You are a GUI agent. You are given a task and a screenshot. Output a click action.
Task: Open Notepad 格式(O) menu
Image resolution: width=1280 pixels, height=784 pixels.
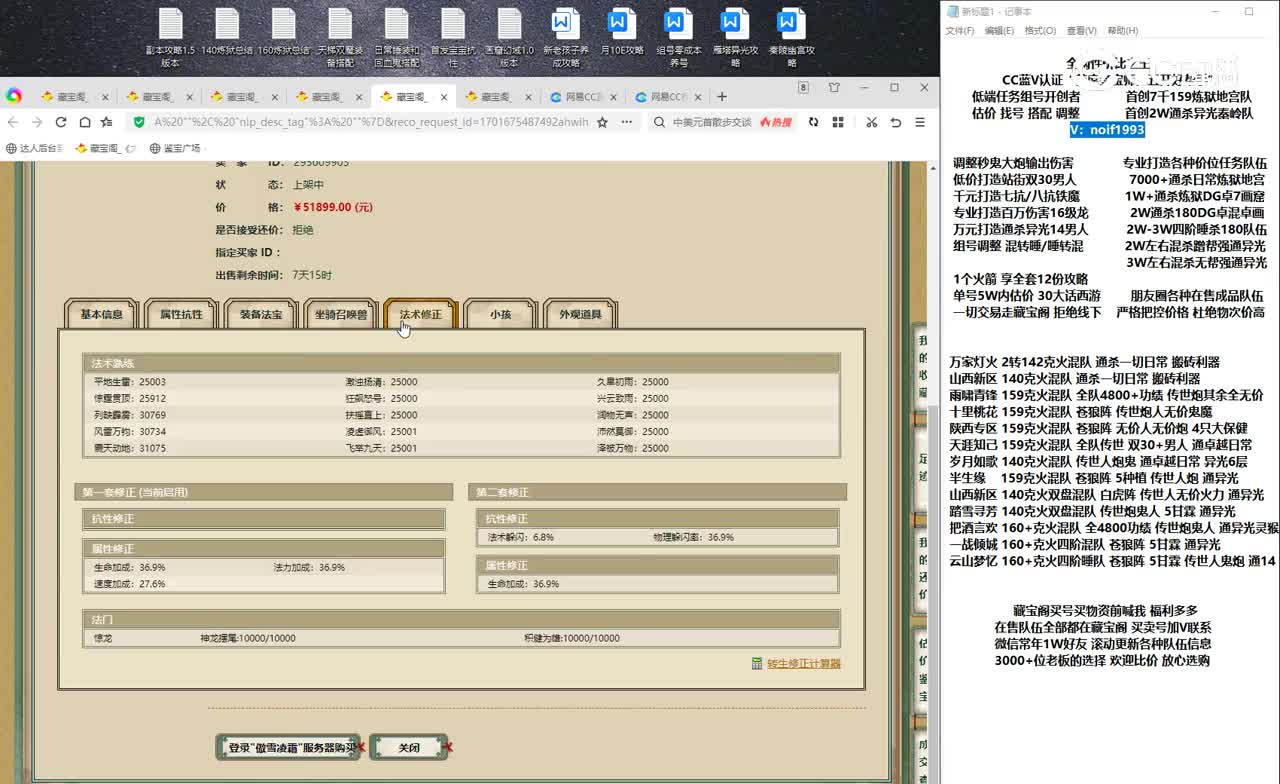(1040, 31)
